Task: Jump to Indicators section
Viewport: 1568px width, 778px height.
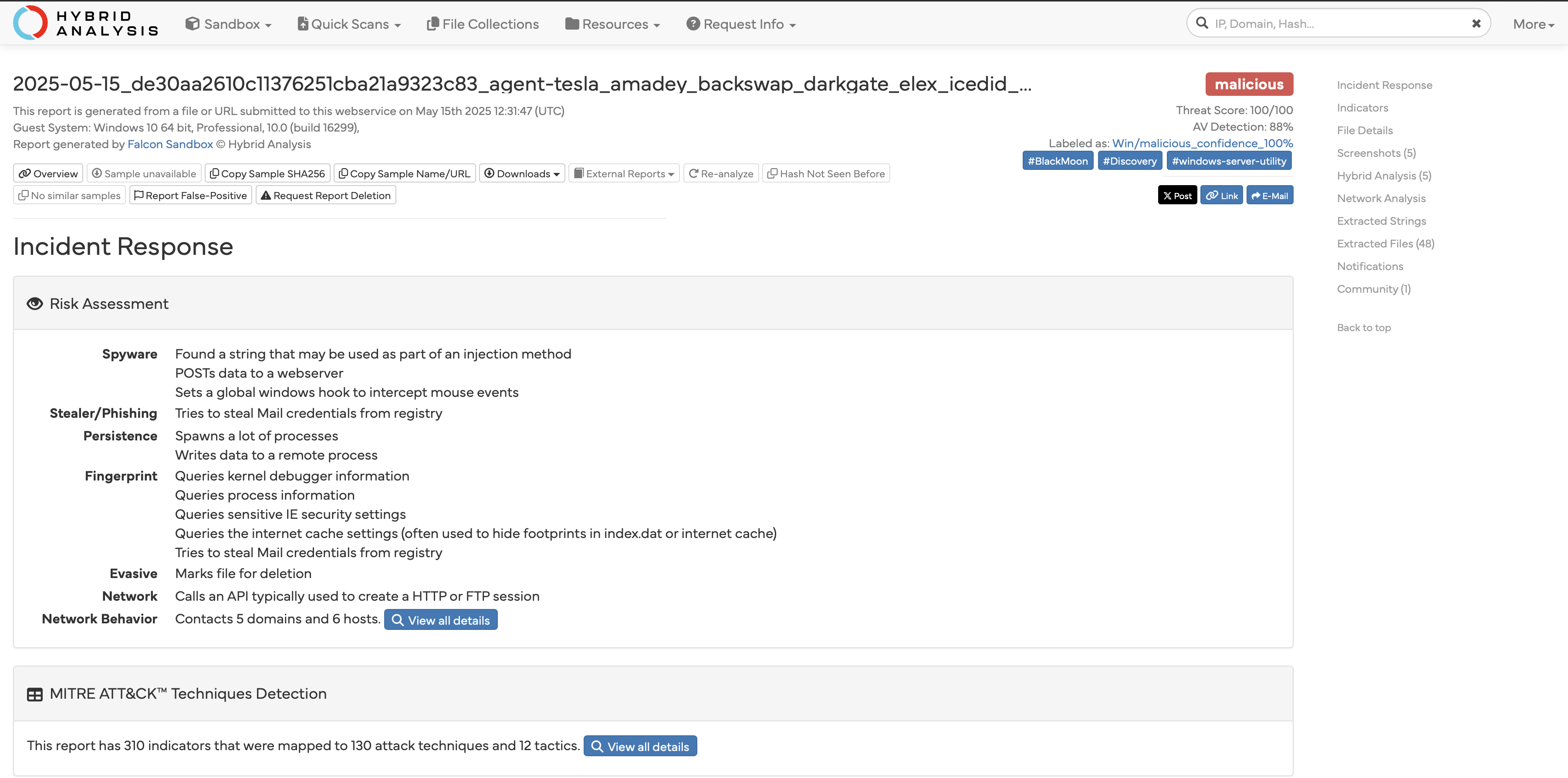Action: (1362, 108)
